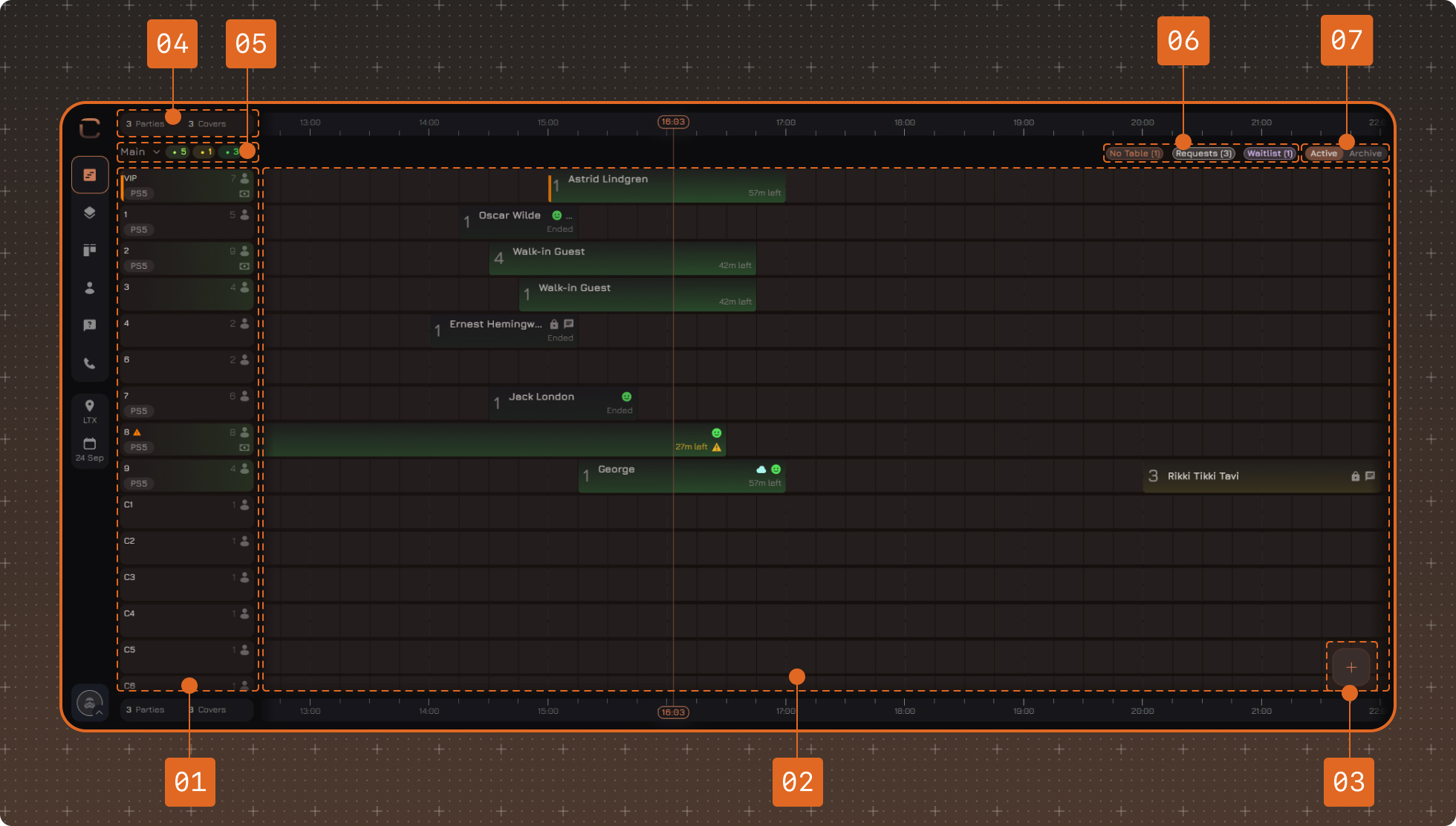
Task: Open the timeline view in sidebar
Action: point(90,175)
